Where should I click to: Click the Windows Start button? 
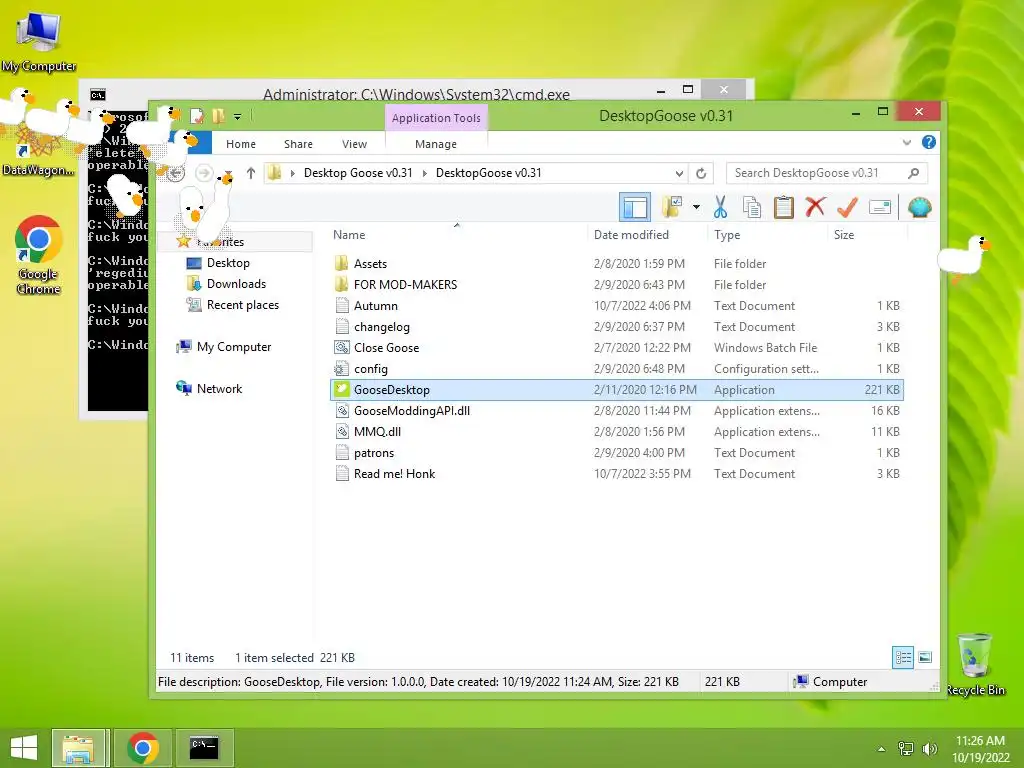pos(24,748)
